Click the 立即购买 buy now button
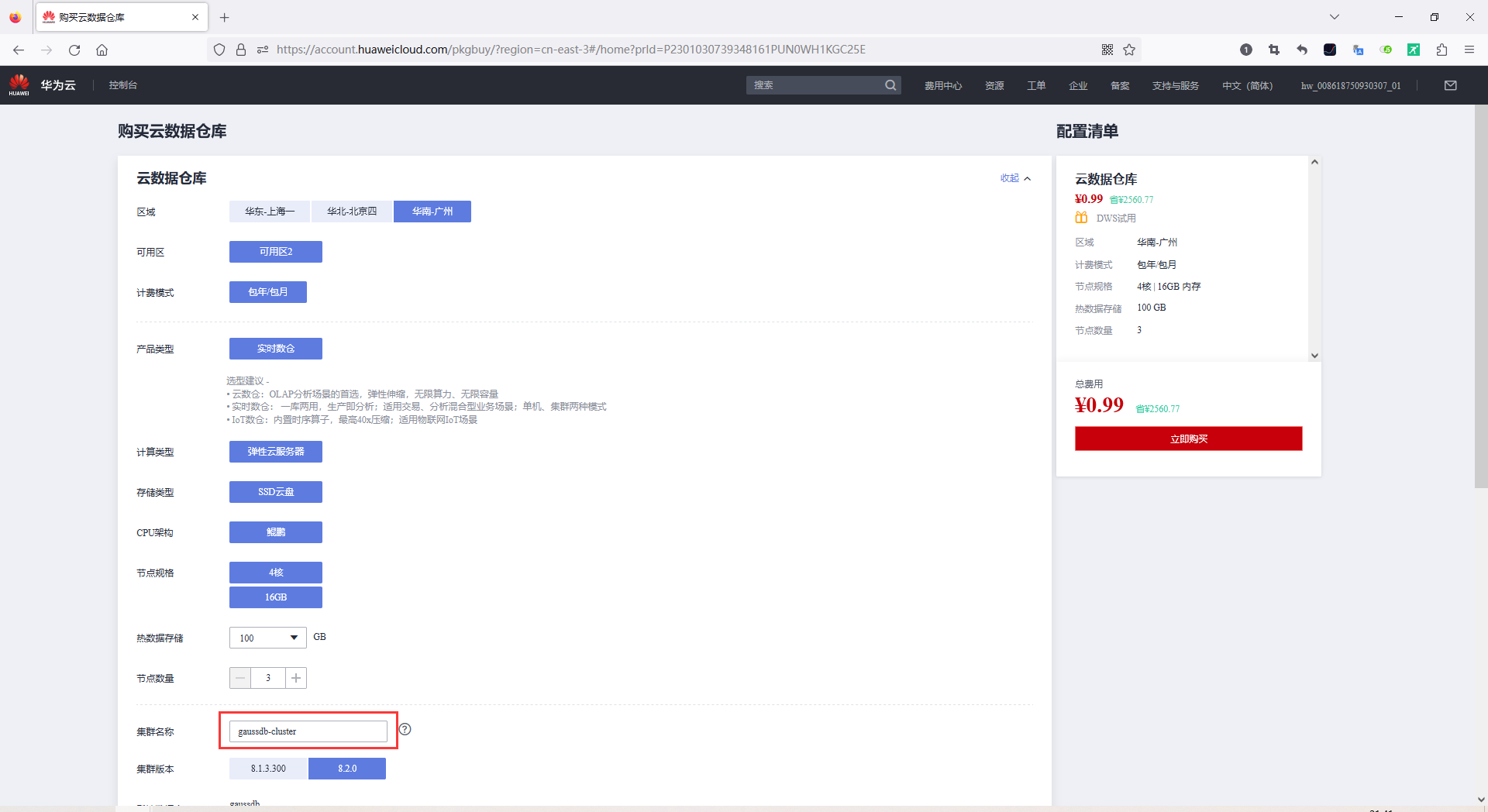Viewport: 1488px width, 812px height. pyautogui.click(x=1189, y=439)
